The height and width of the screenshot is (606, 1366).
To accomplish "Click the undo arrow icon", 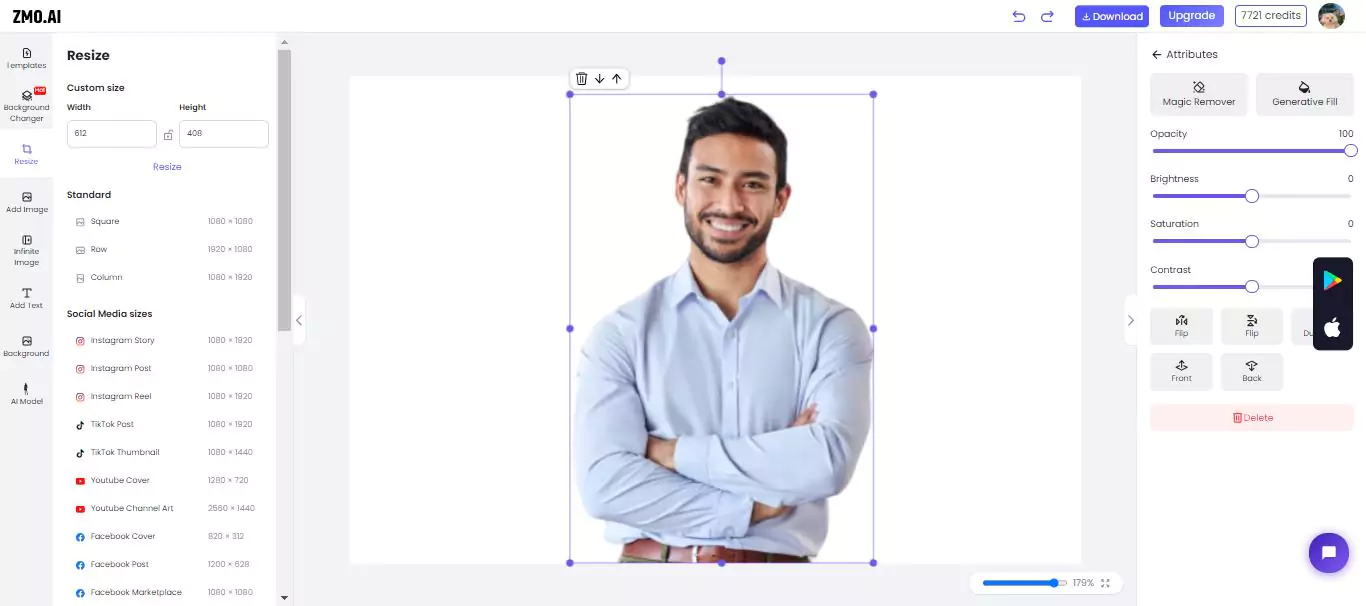I will point(1019,16).
